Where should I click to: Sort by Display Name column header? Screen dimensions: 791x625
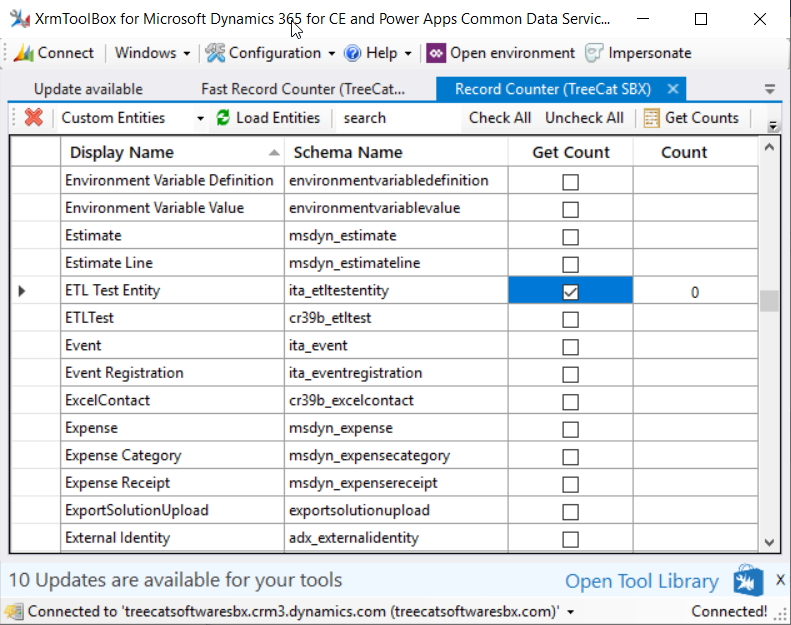(173, 152)
